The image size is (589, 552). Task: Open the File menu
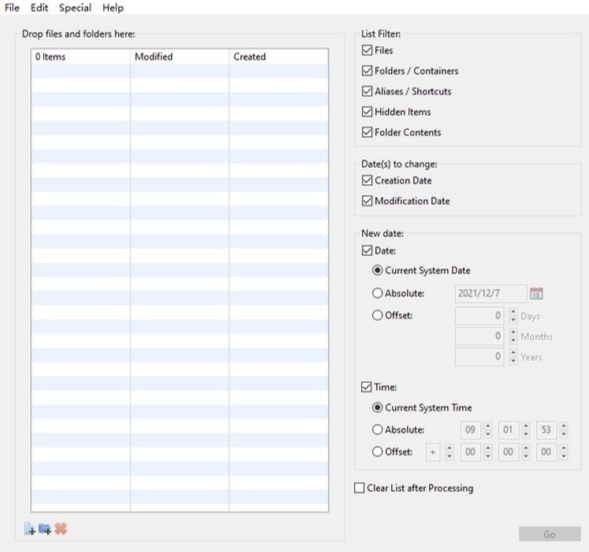12,8
